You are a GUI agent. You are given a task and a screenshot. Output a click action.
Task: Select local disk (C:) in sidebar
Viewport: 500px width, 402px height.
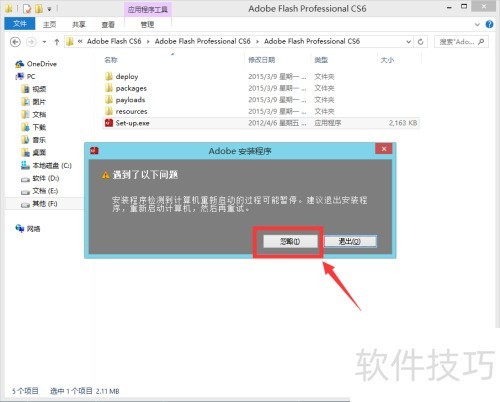52,165
